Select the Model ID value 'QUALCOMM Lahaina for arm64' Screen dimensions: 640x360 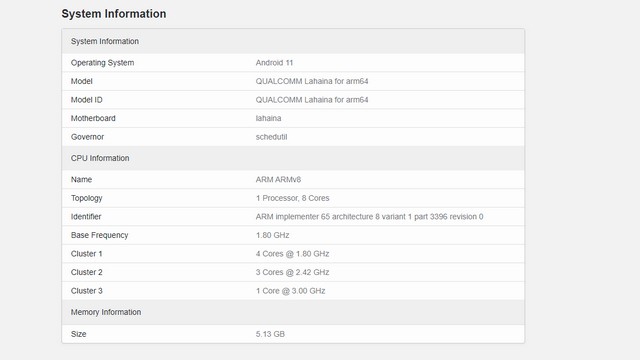coord(312,100)
